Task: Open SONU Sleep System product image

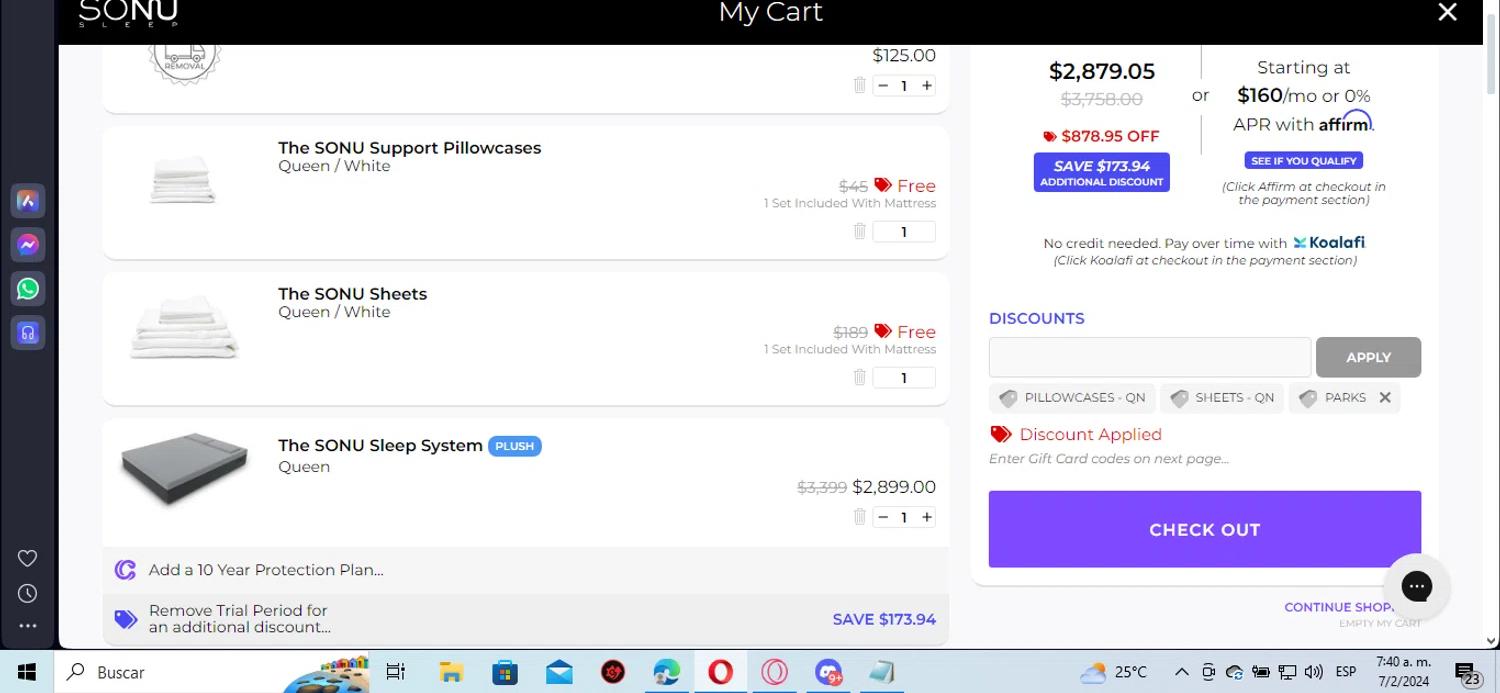Action: (x=184, y=470)
